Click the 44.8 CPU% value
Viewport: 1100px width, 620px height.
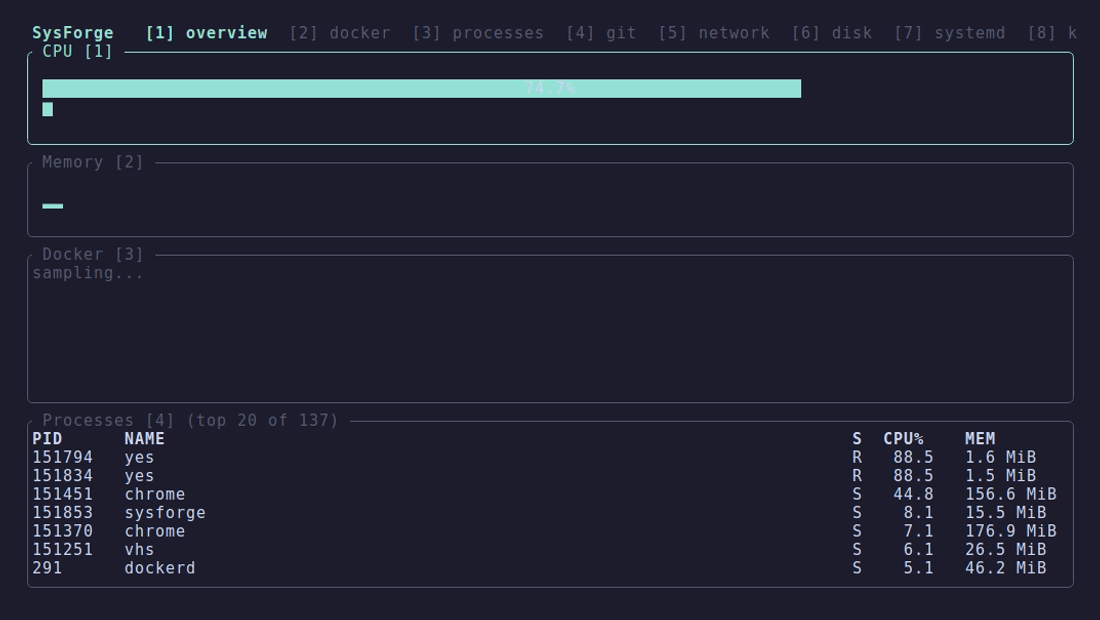click(x=913, y=494)
